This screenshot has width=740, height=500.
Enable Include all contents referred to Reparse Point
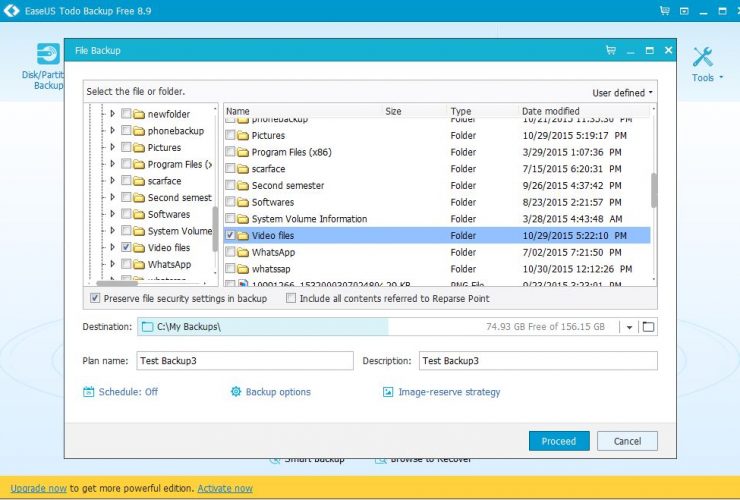[291, 298]
